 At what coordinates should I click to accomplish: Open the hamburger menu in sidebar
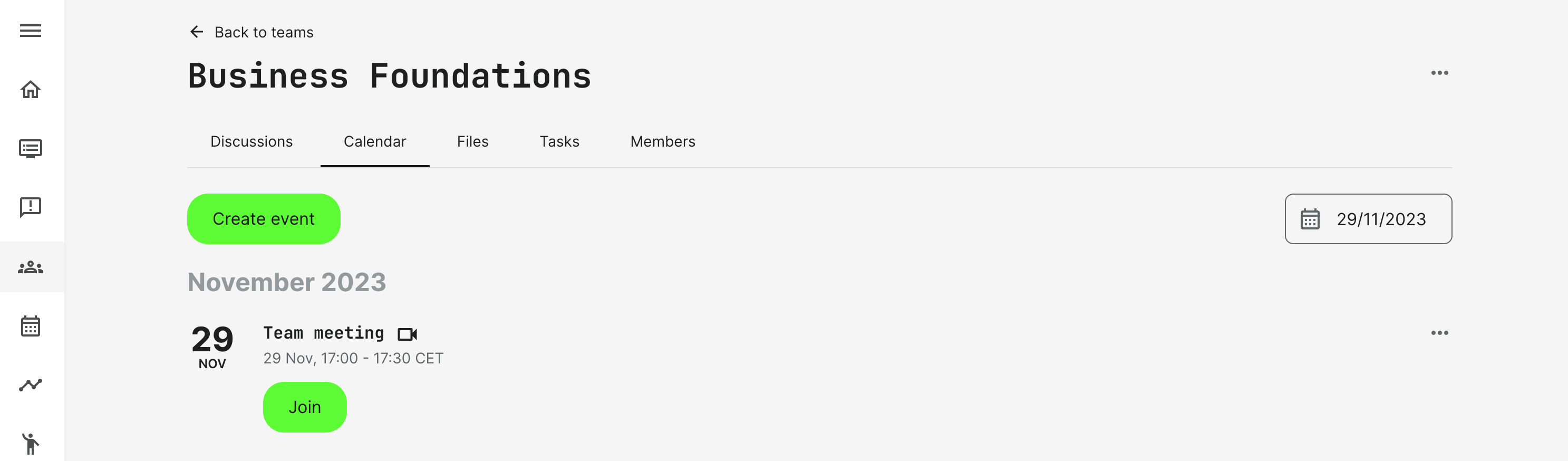click(31, 31)
